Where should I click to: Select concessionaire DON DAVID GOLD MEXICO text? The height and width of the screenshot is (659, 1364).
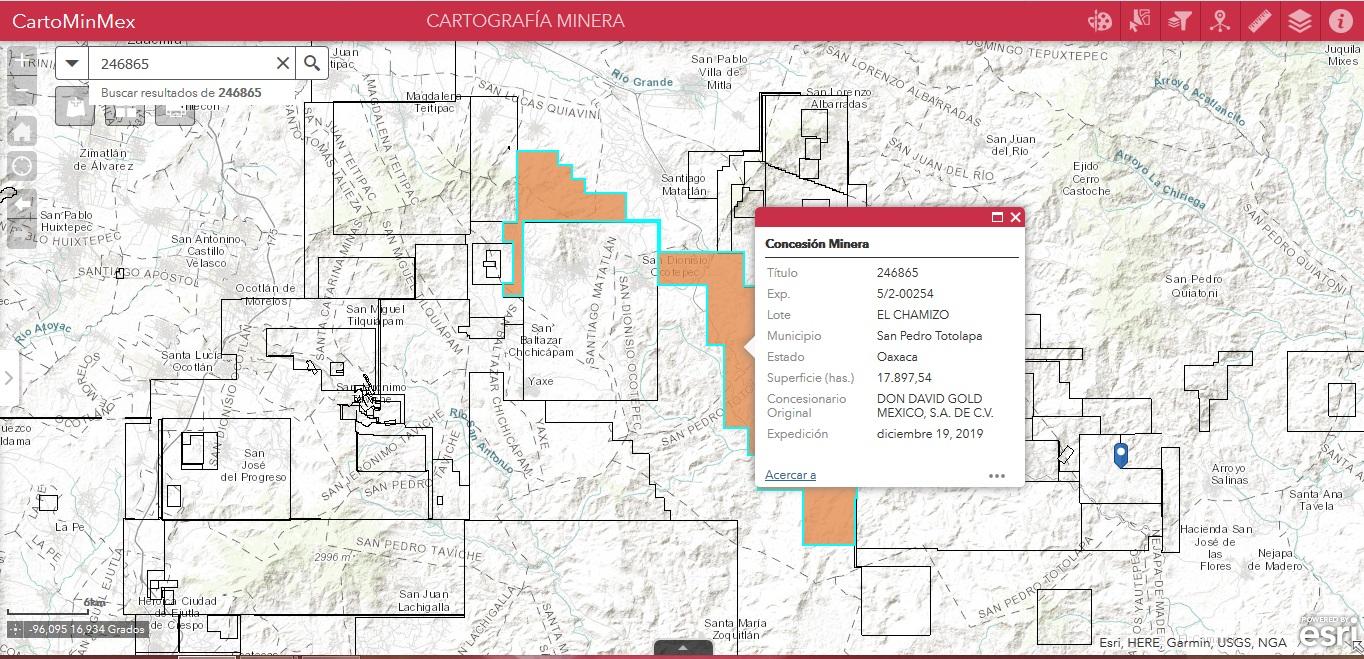pyautogui.click(x=935, y=405)
